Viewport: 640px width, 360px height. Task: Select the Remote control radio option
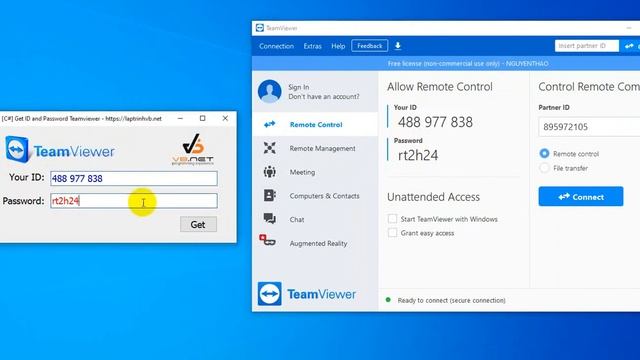(544, 153)
